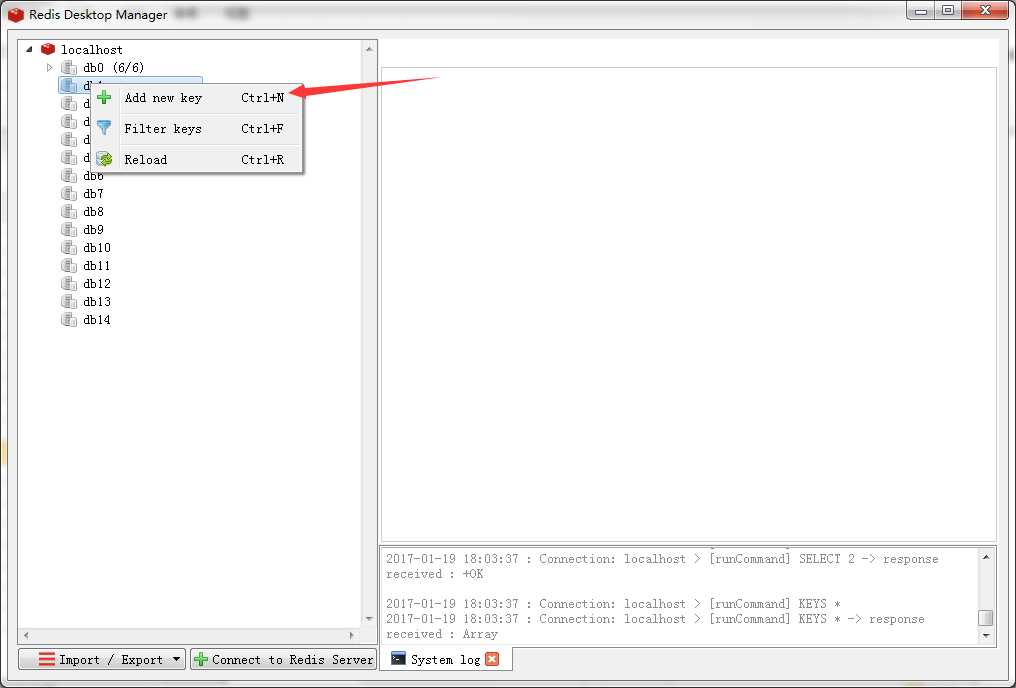Click the tree panel scroll-down arrow

click(x=369, y=619)
